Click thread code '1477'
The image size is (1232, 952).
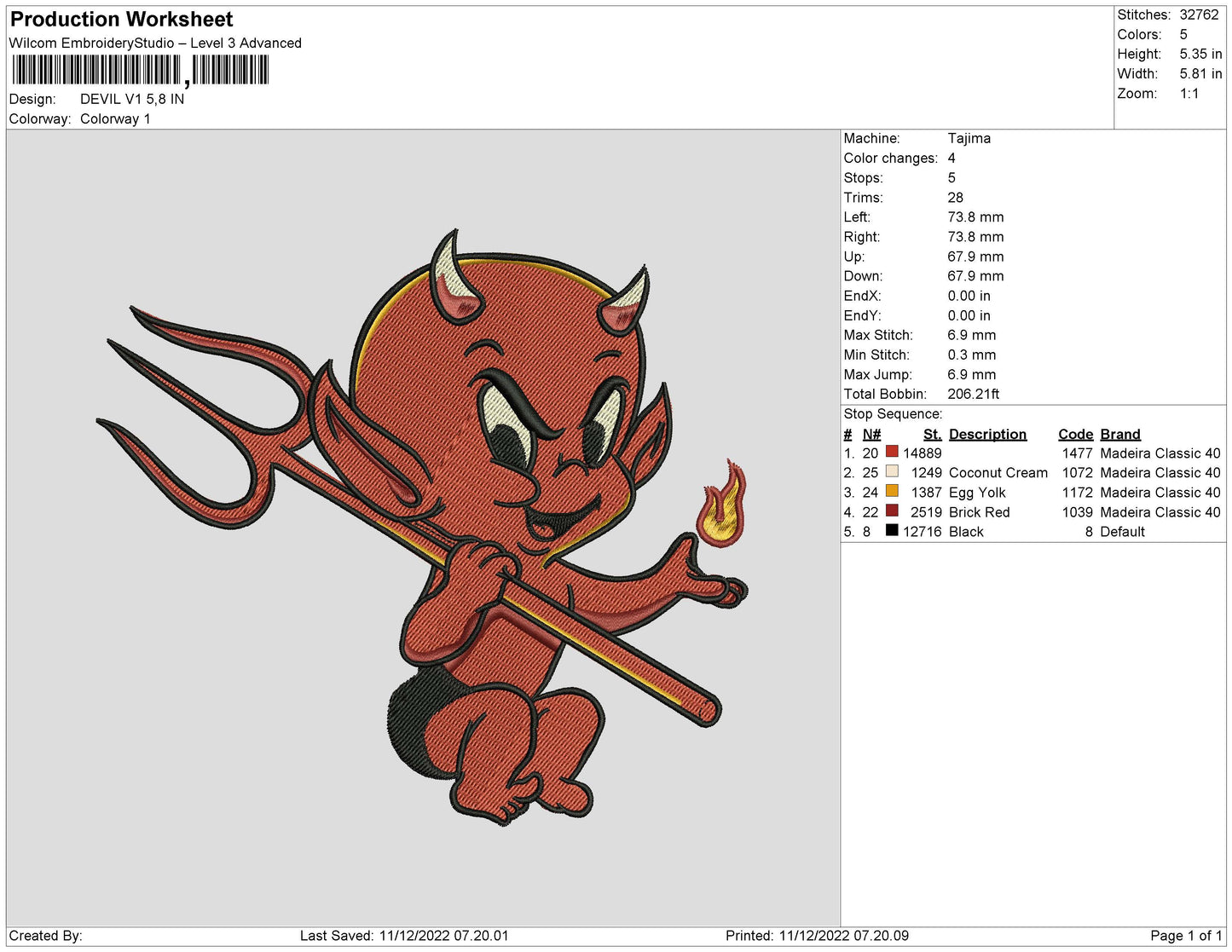(x=1077, y=453)
